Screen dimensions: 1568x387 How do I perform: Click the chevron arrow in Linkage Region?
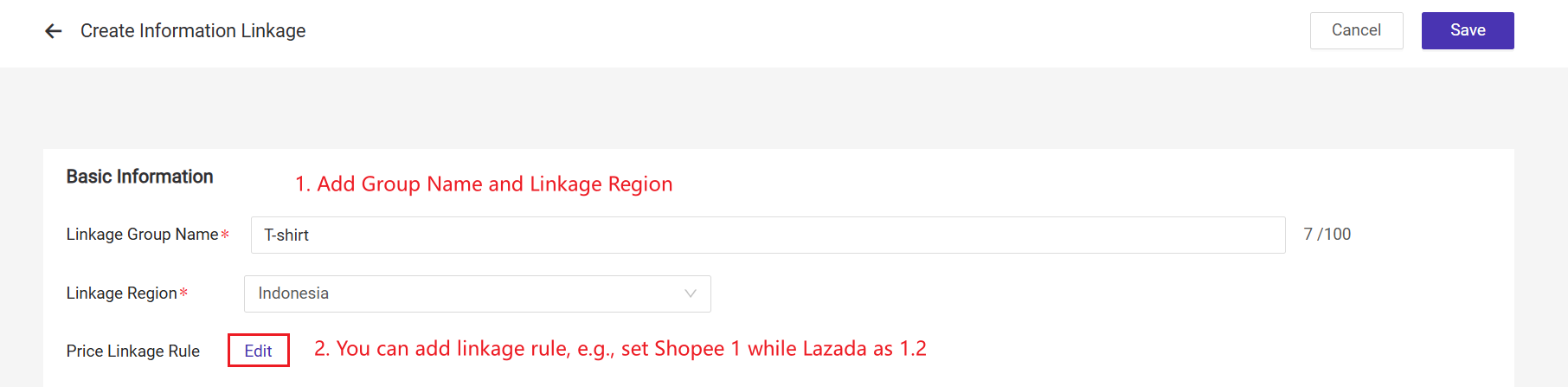[691, 293]
